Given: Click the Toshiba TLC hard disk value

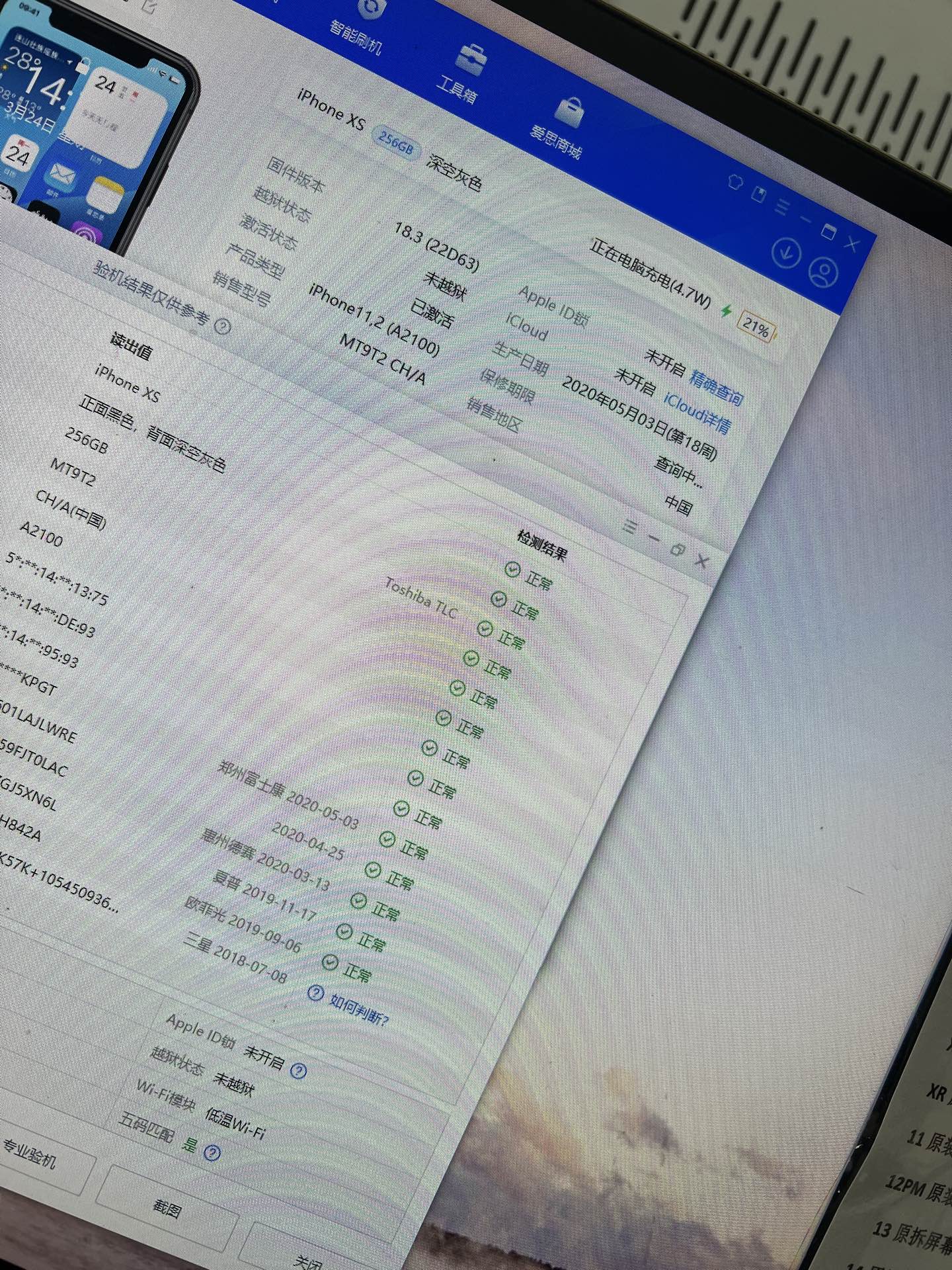Looking at the screenshot, I should [x=420, y=598].
